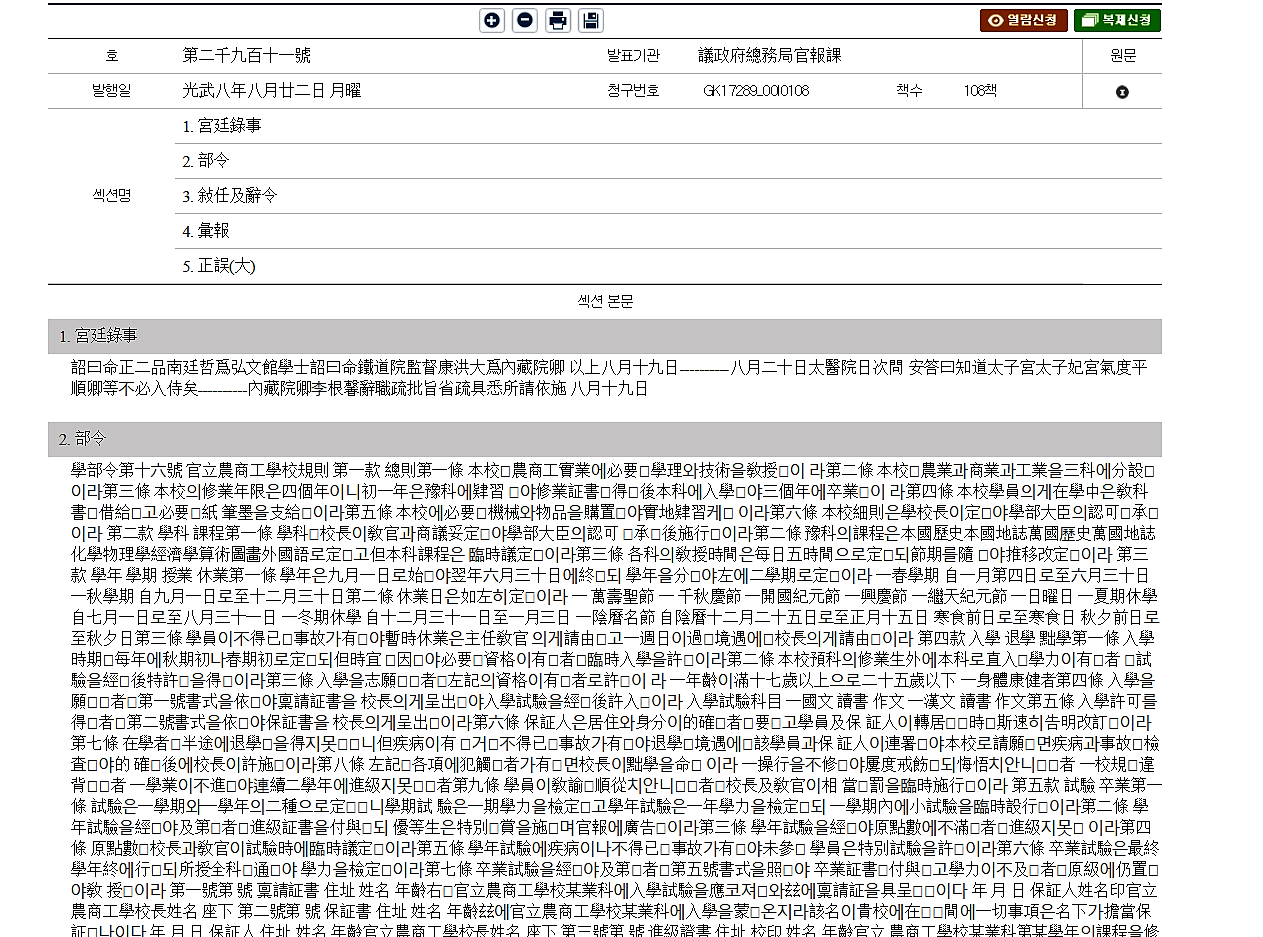Click the publication date 光武八年八月廿二日 月曜
Viewport: 1263px width, 937px height.
(271, 91)
